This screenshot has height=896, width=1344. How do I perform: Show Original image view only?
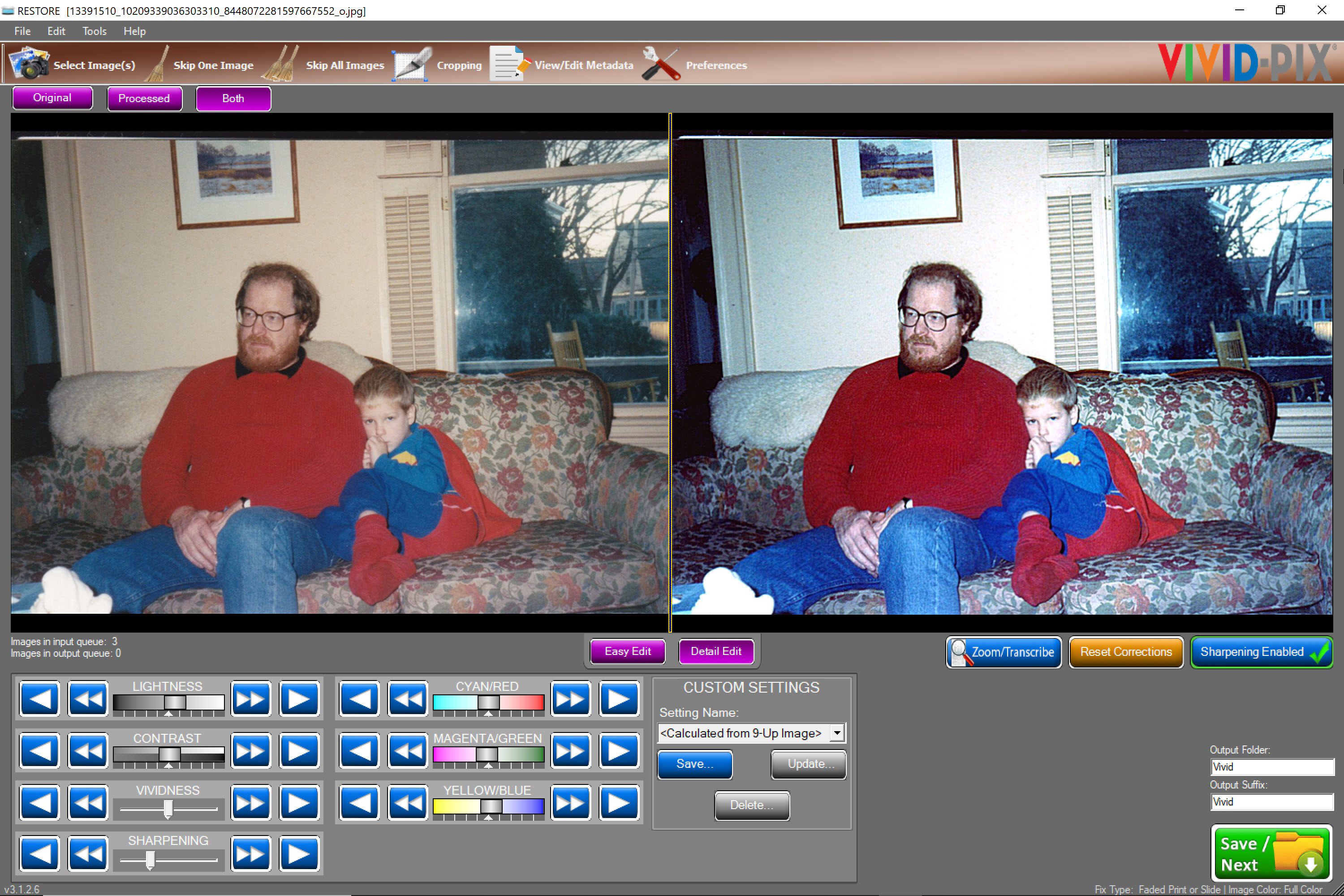(52, 98)
